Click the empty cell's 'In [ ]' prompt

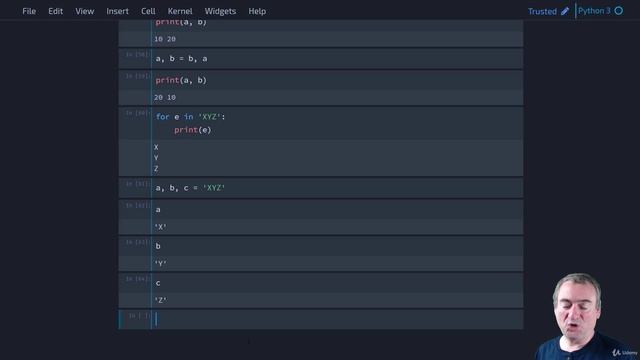tap(140, 316)
